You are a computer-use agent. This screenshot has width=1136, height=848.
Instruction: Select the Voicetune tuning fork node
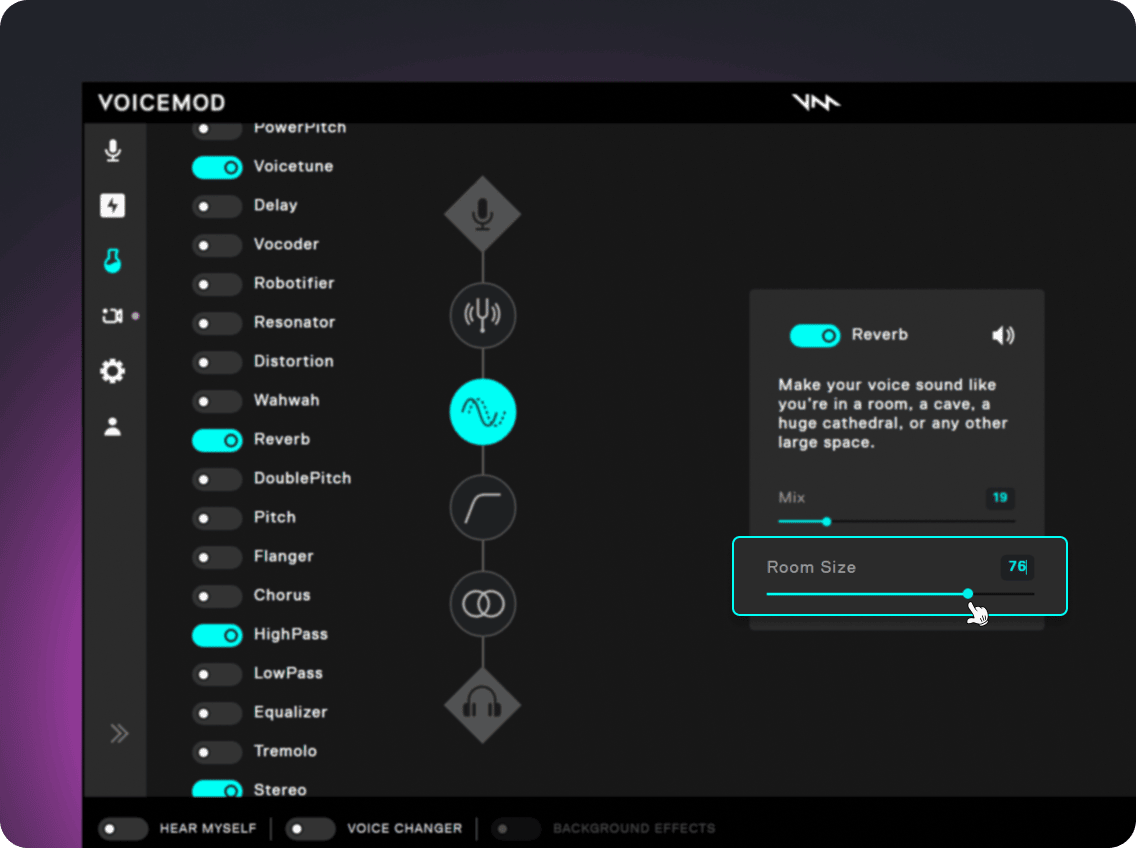pos(483,315)
